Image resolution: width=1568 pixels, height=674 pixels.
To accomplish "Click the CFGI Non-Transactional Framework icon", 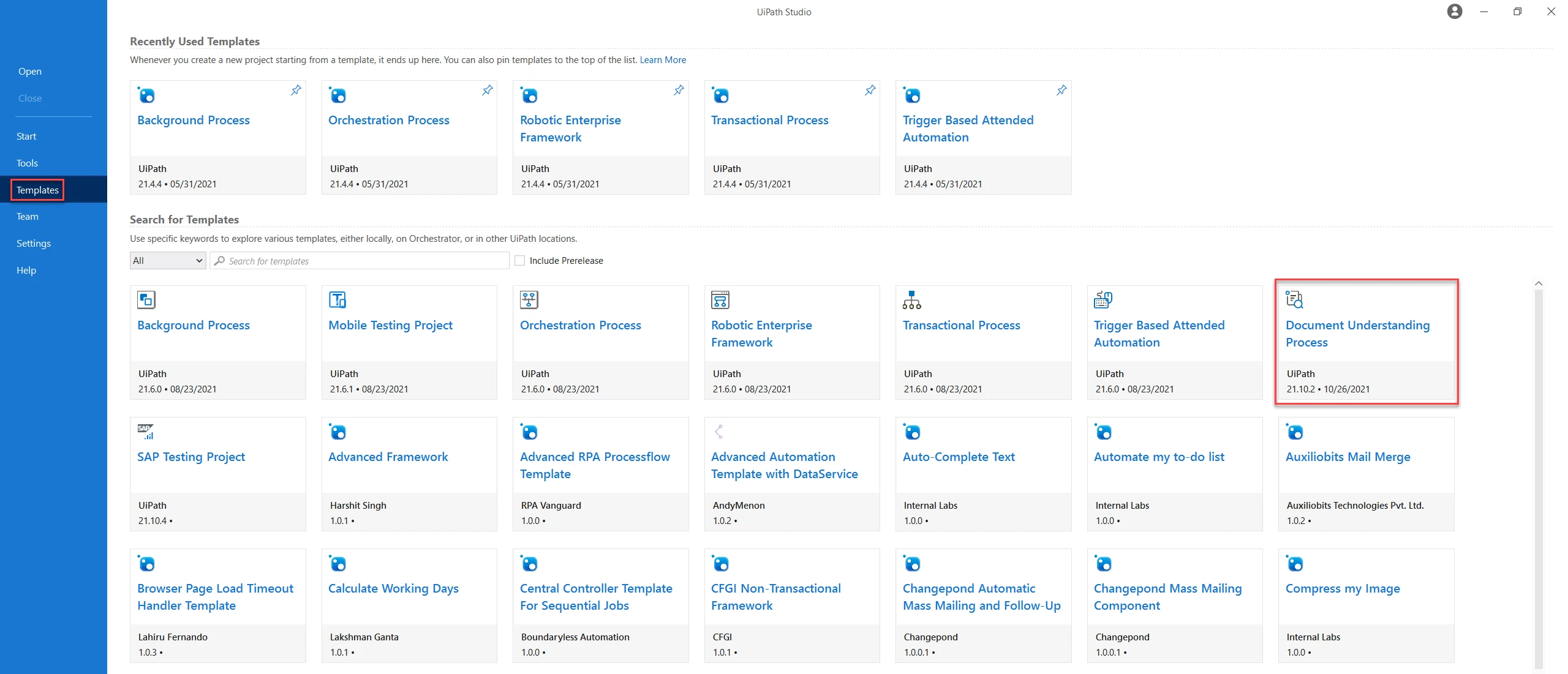I will (x=720, y=563).
